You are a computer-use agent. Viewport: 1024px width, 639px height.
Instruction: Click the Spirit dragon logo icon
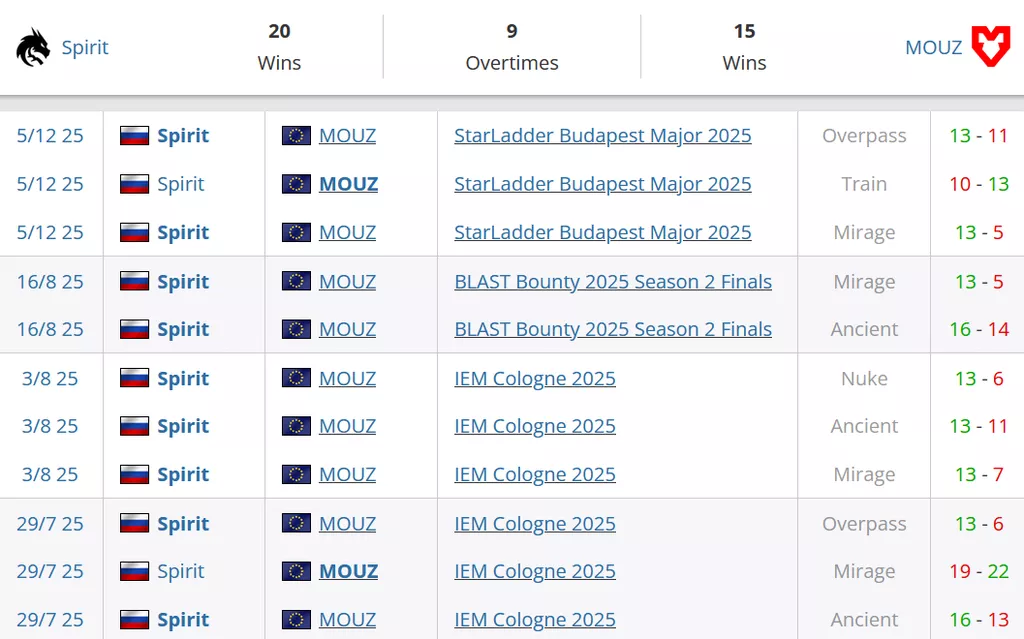pyautogui.click(x=33, y=47)
